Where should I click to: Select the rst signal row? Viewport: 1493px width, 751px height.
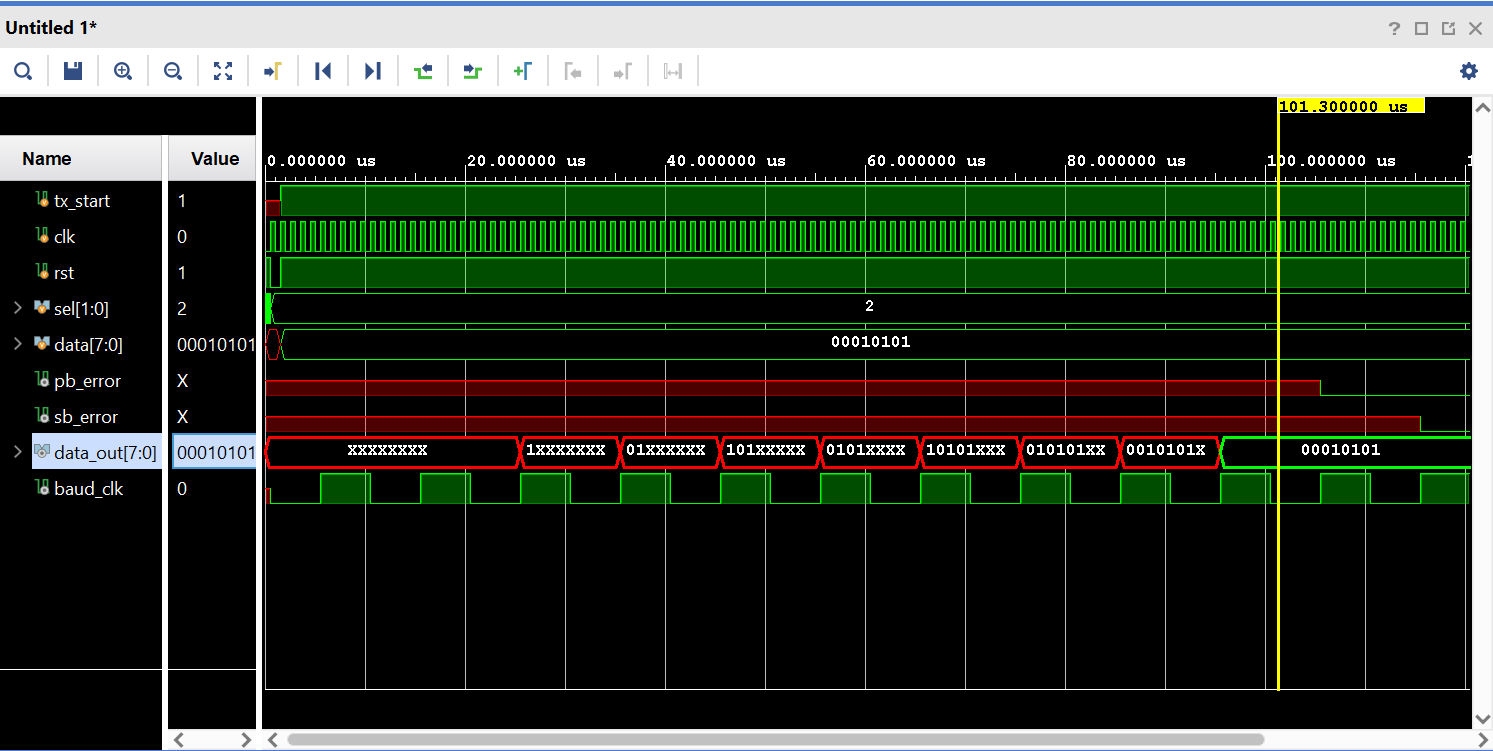81,272
